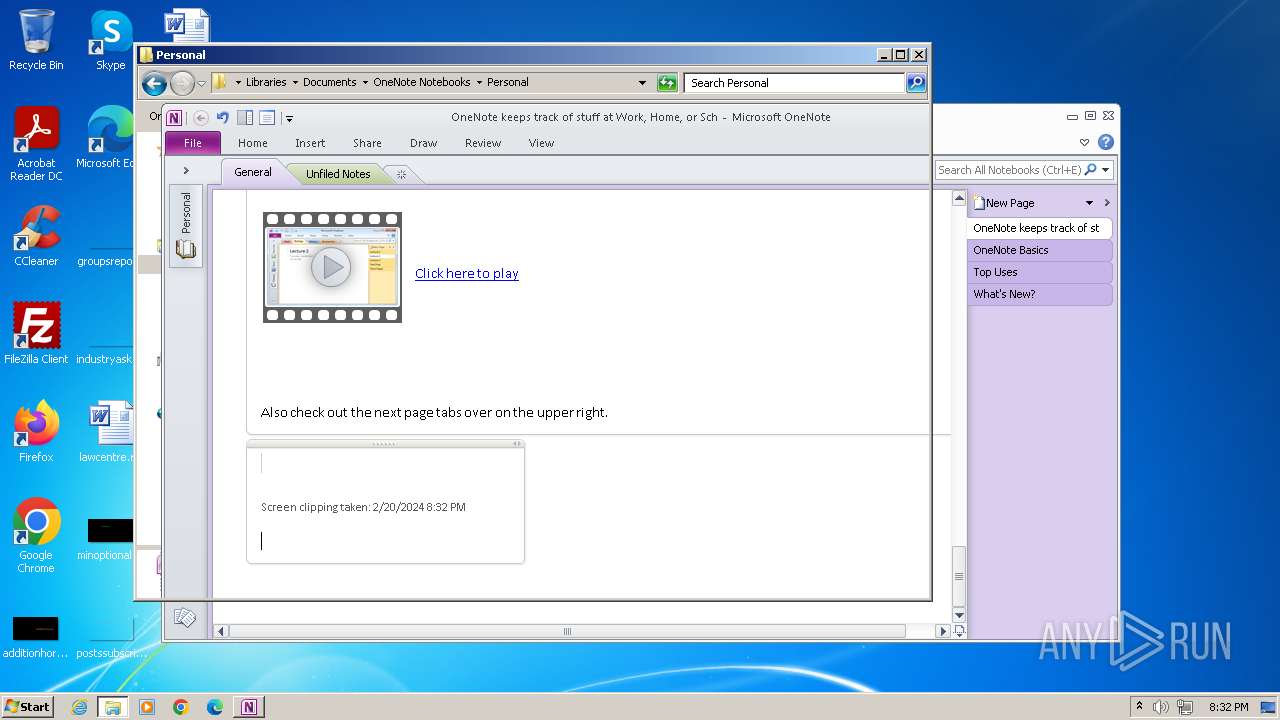The height and width of the screenshot is (720, 1280).
Task: Open the OneNote Basics page
Action: pos(1040,250)
